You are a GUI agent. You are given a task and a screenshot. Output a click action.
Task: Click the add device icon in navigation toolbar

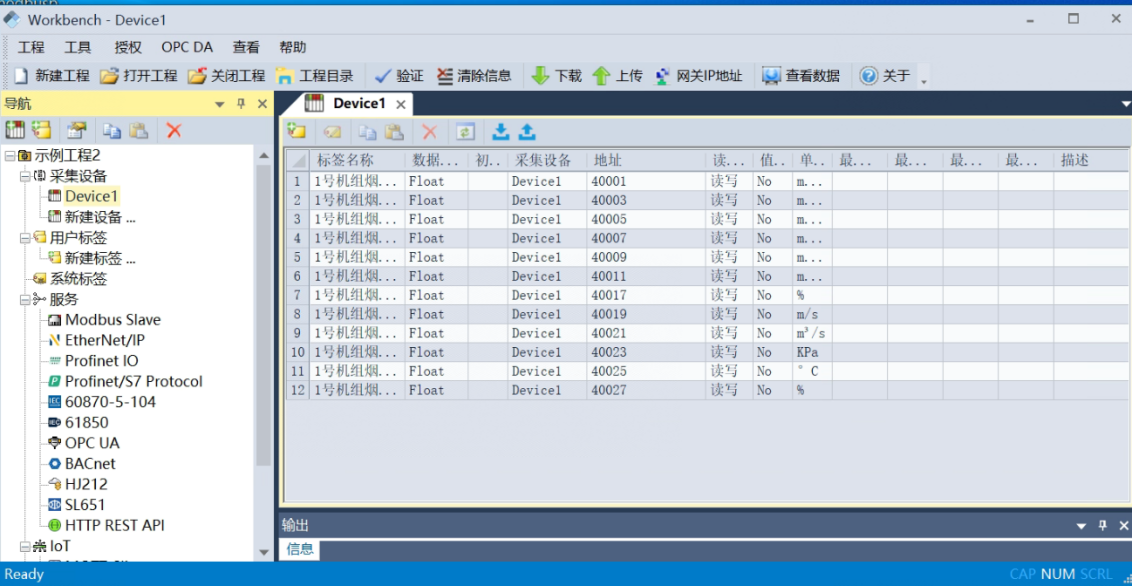point(15,131)
